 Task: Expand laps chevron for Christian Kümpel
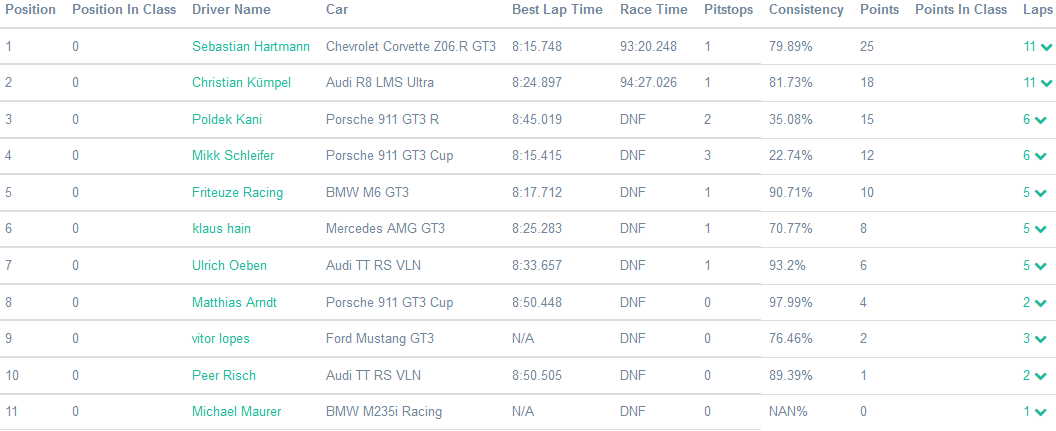[x=1045, y=84]
